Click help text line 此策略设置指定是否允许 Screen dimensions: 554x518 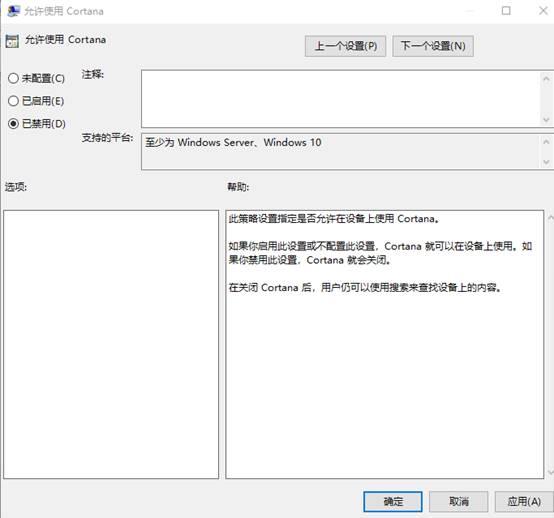[x=334, y=219]
